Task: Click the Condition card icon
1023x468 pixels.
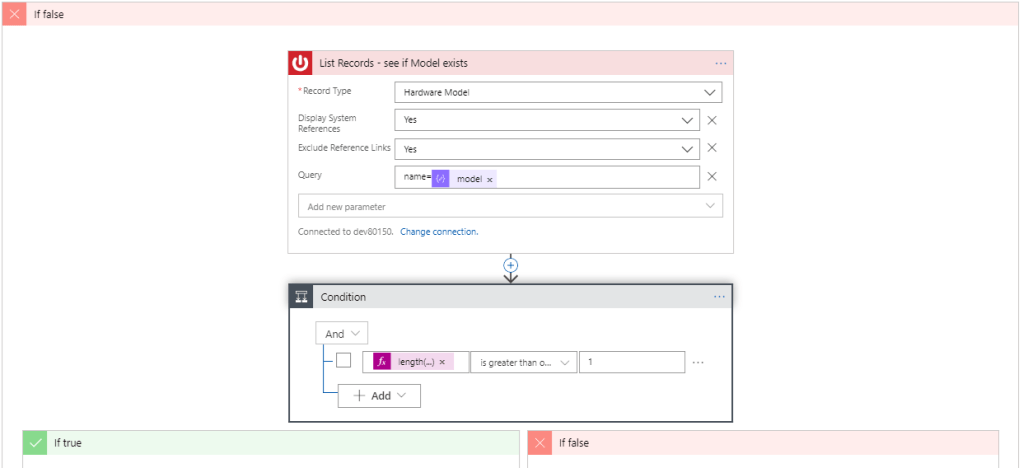Action: tap(301, 297)
